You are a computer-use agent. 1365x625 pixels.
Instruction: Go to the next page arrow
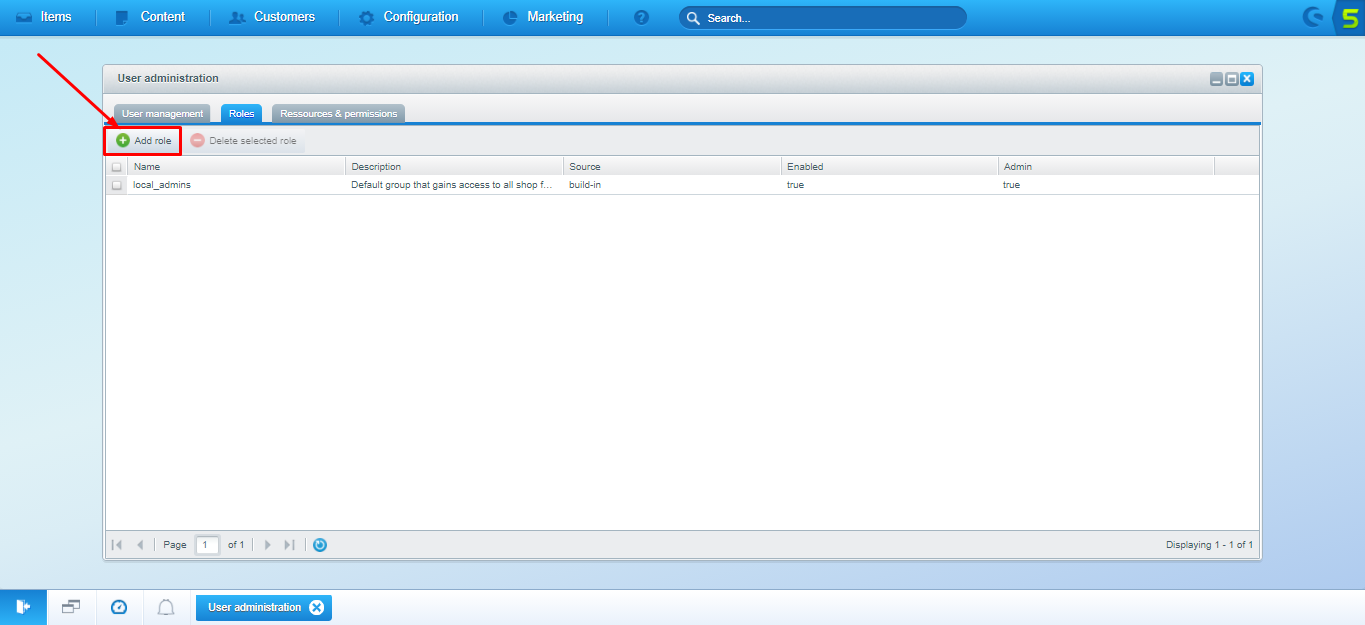tap(267, 545)
